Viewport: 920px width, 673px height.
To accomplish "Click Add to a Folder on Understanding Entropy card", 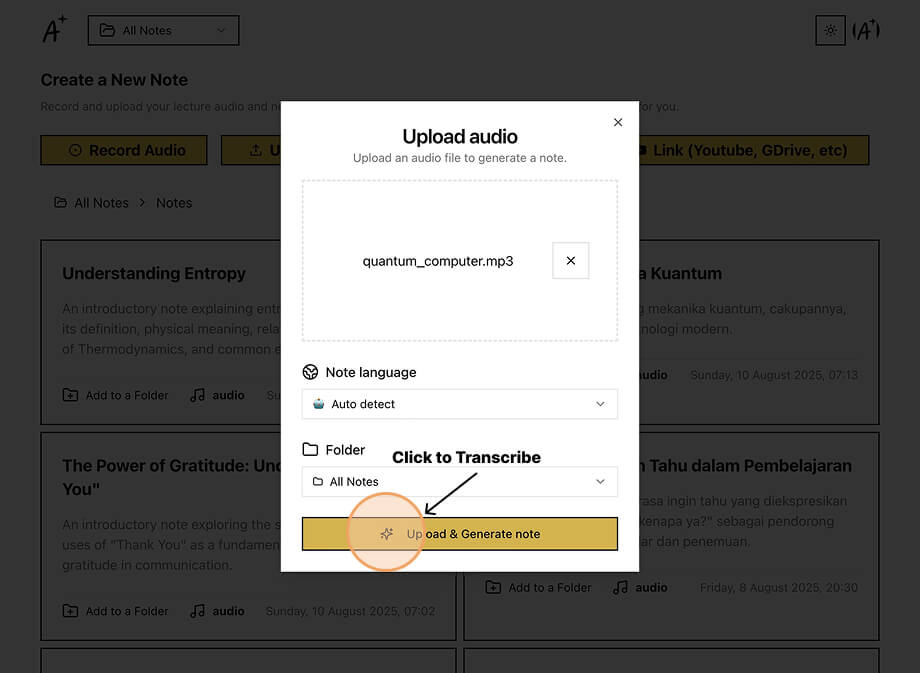I will click(116, 395).
